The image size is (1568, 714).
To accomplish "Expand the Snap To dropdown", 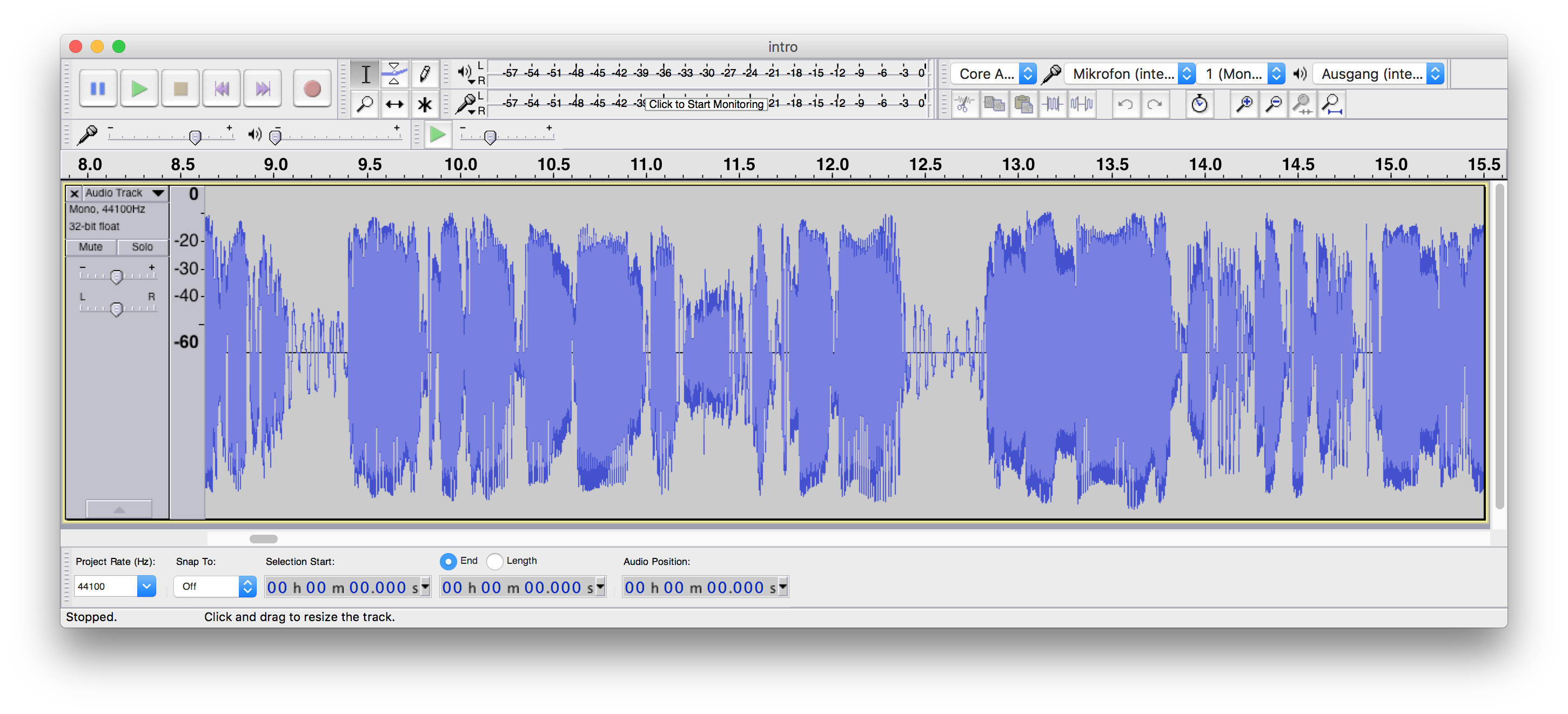I will [247, 587].
